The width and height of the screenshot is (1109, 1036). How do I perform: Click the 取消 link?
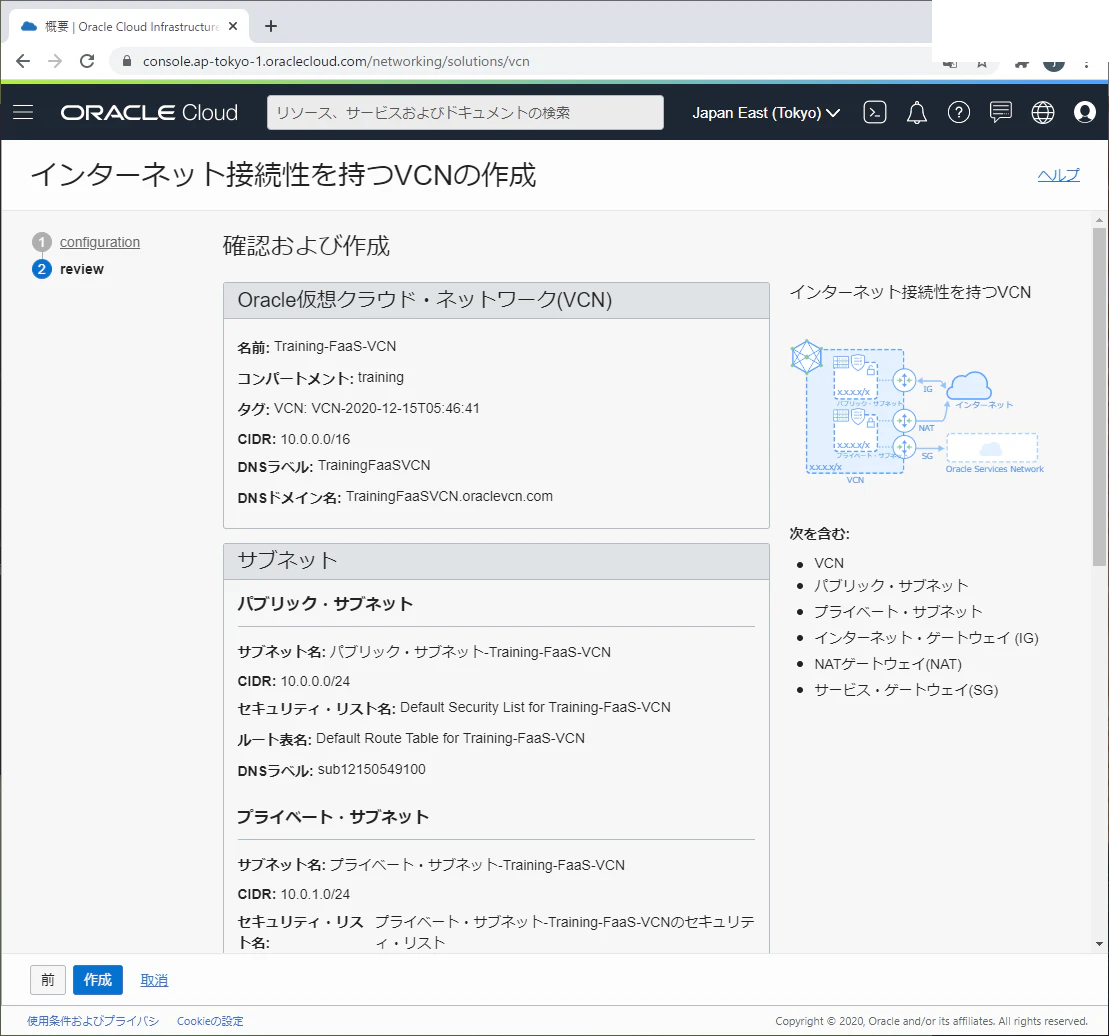(x=154, y=980)
